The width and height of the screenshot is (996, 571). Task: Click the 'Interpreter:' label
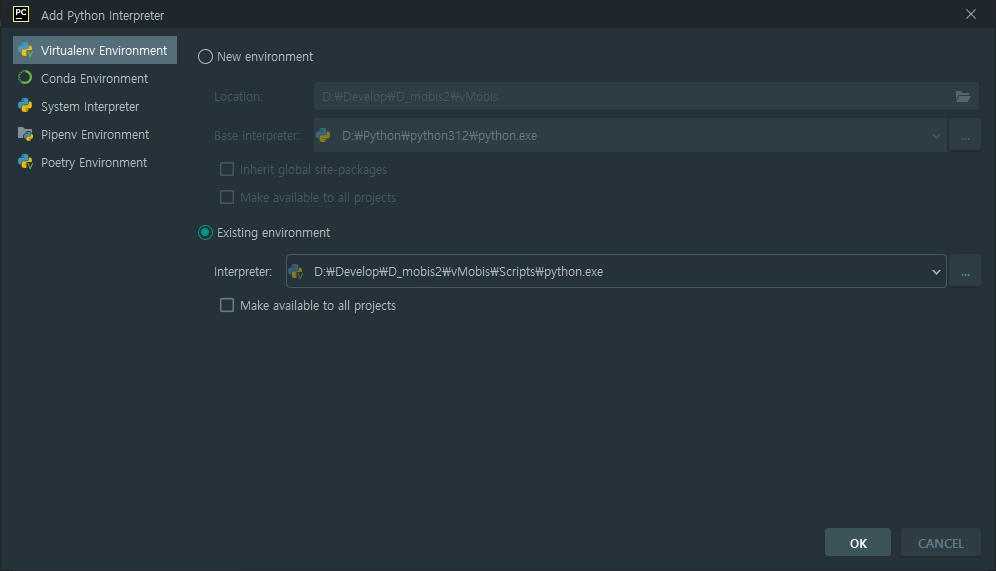(x=243, y=272)
